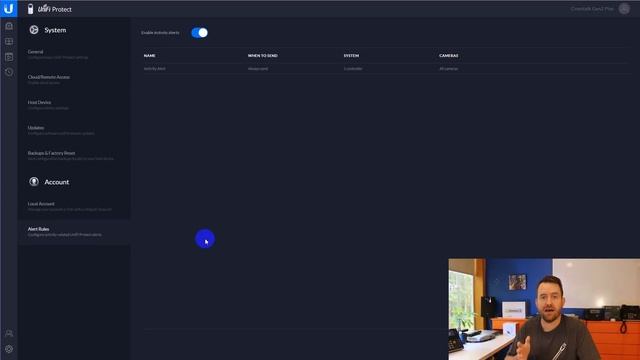Click the presenter webcam video overlay
The height and width of the screenshot is (360, 640).
coord(544,309)
